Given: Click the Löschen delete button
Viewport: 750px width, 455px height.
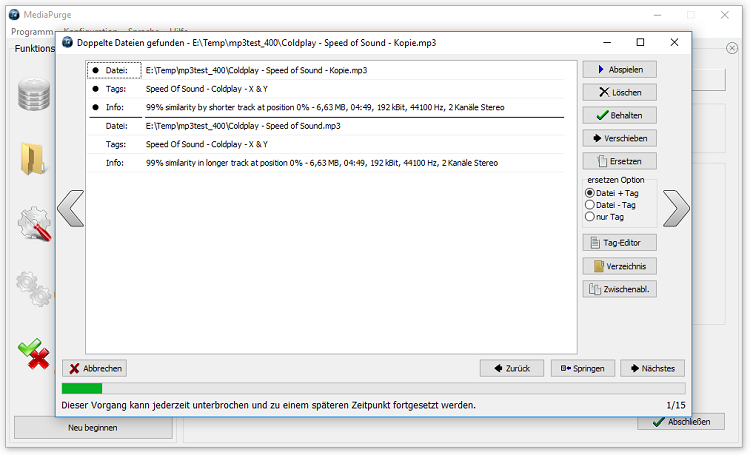Looking at the screenshot, I should click(619, 92).
